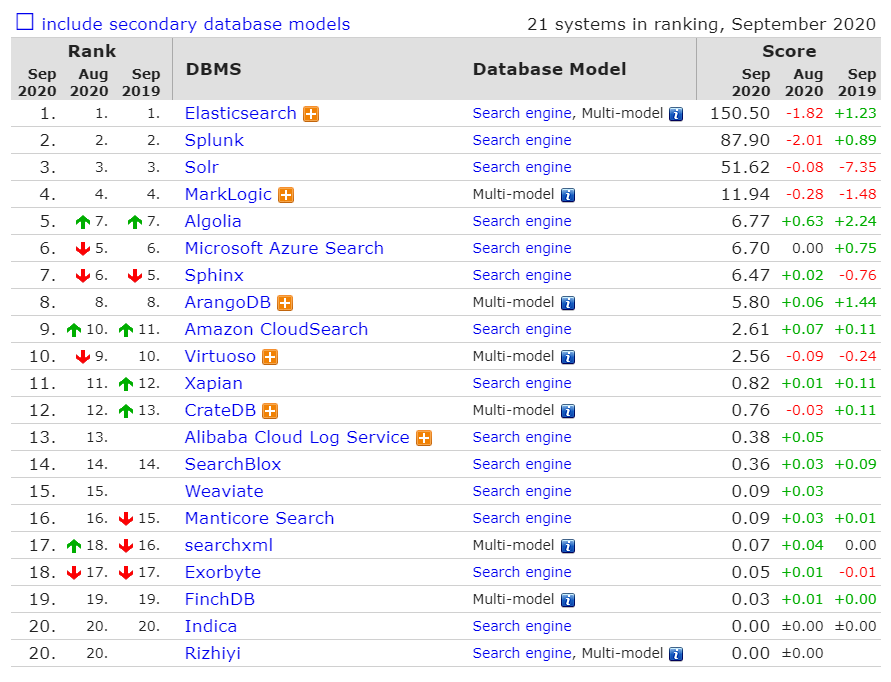Open the Elasticsearch link
Image resolution: width=891 pixels, height=682 pixels.
pos(240,113)
